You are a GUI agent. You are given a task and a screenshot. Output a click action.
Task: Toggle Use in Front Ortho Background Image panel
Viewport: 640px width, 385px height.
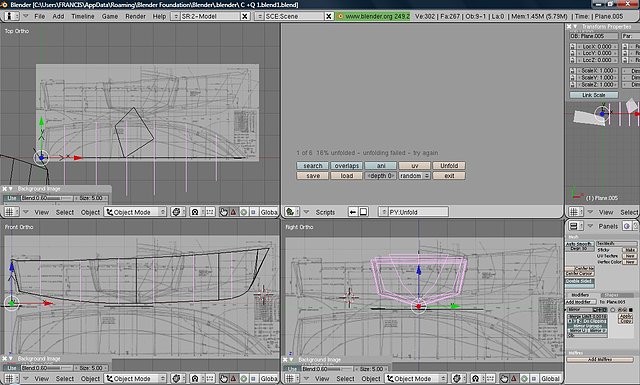(12, 368)
